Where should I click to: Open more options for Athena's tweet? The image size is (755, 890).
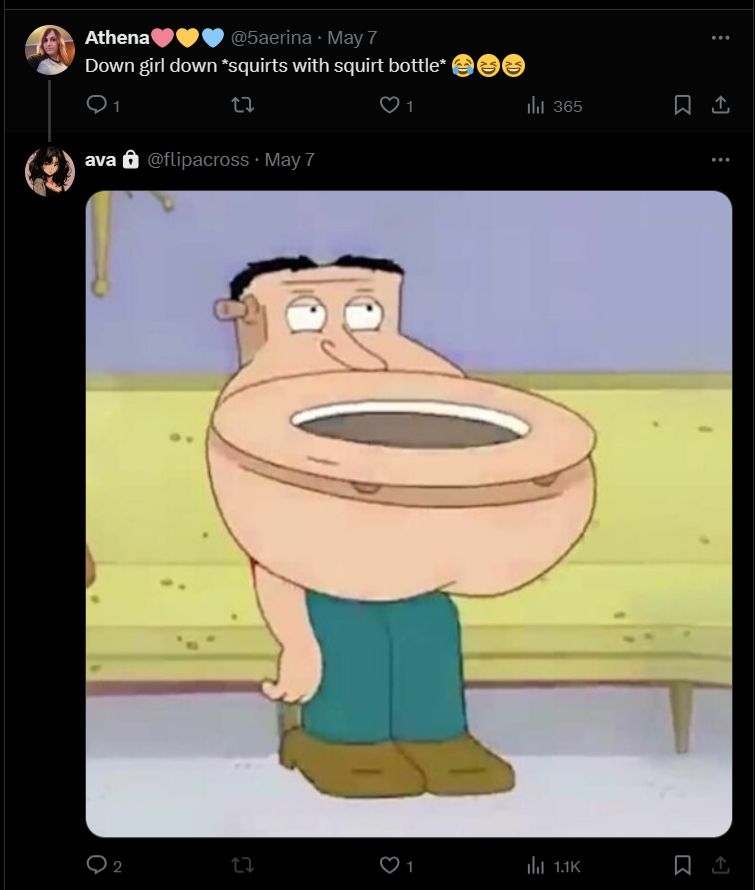(x=720, y=37)
